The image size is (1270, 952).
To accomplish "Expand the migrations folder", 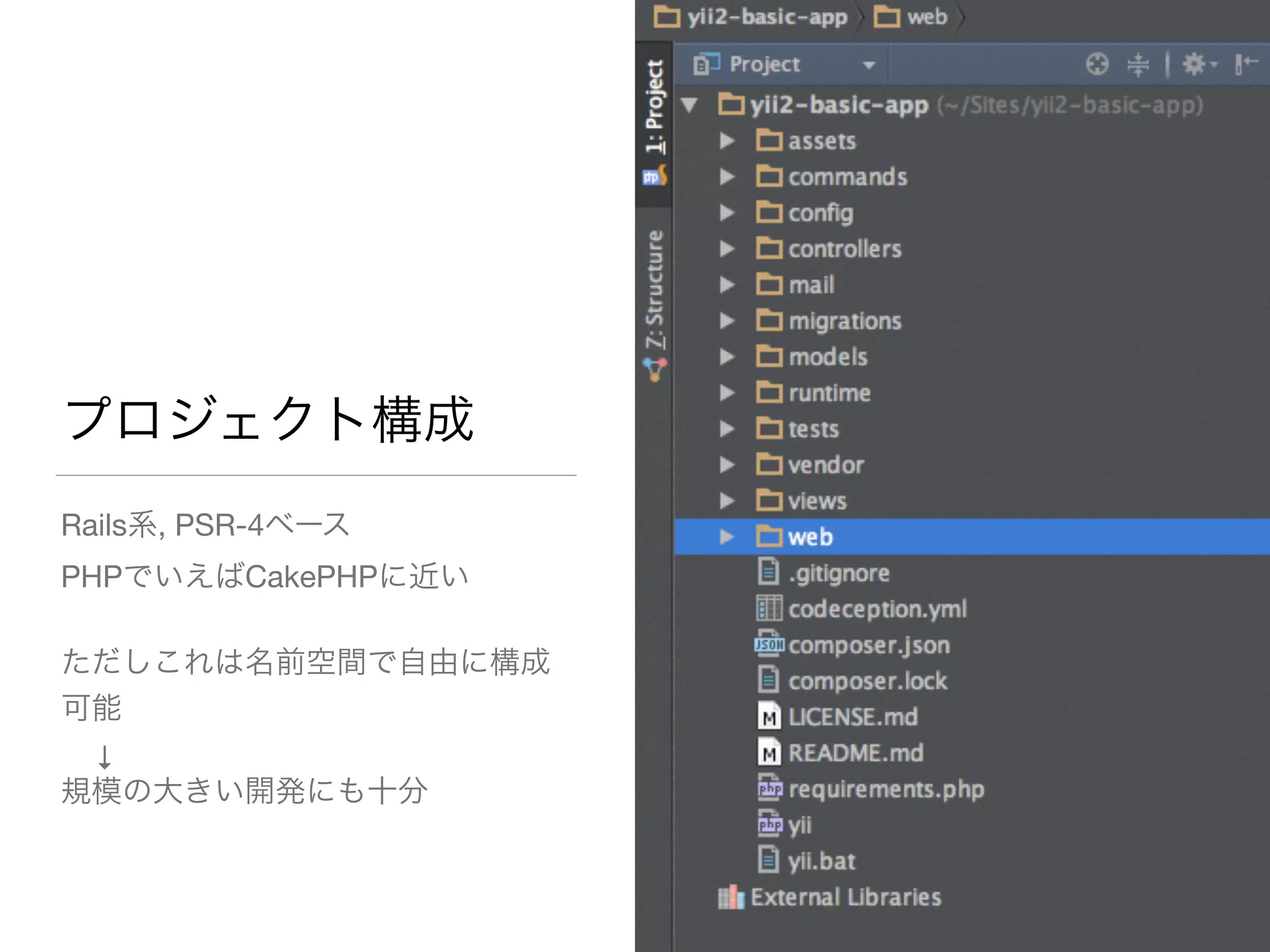I will click(x=727, y=321).
